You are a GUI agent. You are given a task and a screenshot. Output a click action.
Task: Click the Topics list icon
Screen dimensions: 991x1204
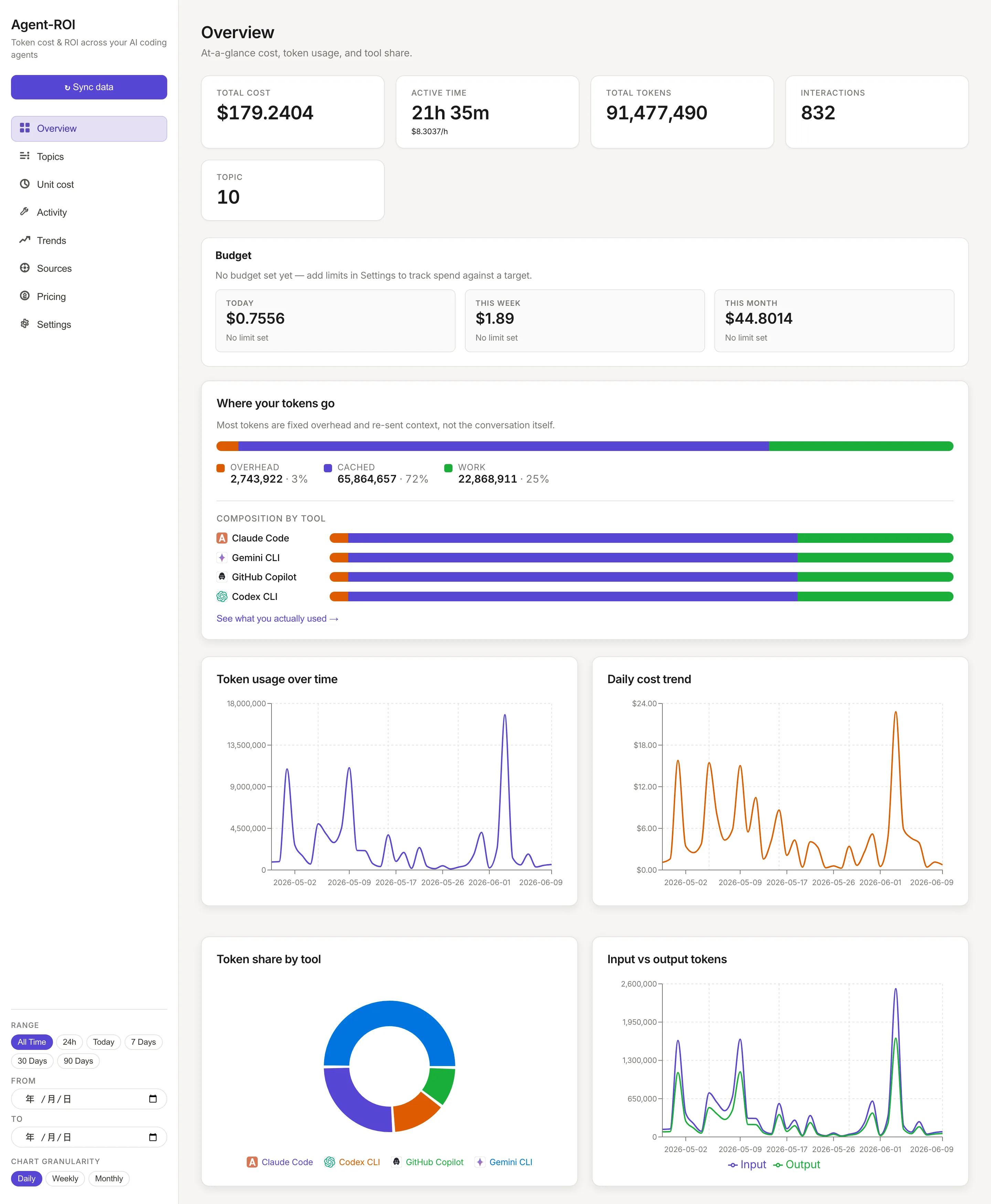pos(24,156)
